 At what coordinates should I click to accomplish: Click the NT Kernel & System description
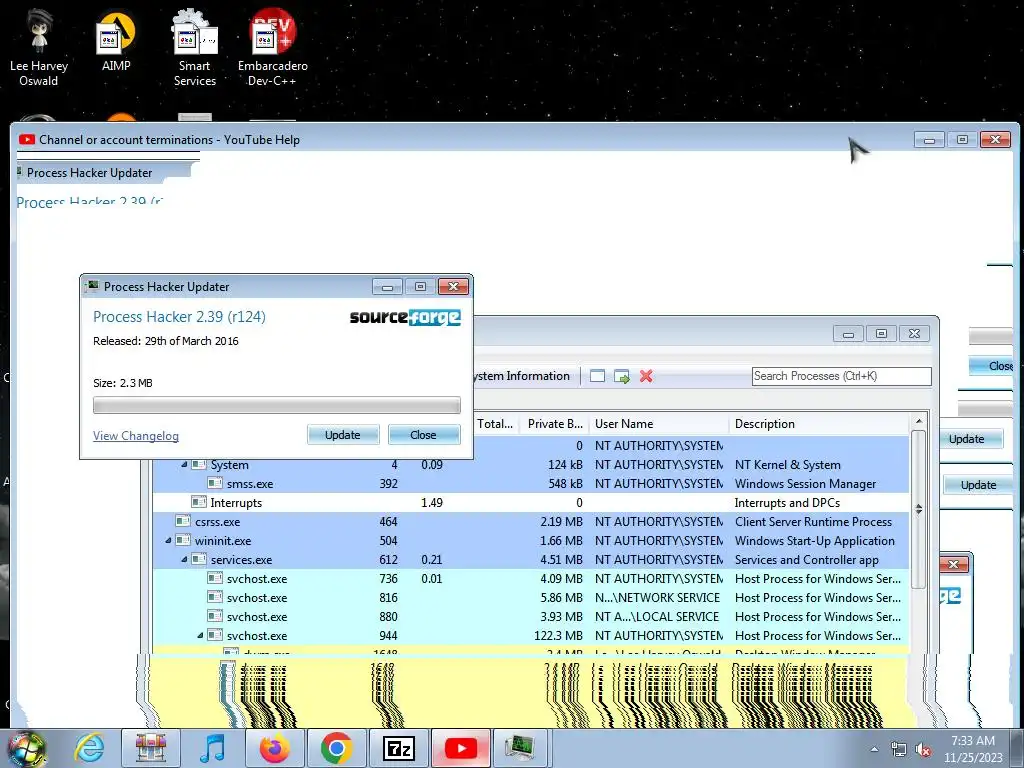pyautogui.click(x=788, y=465)
